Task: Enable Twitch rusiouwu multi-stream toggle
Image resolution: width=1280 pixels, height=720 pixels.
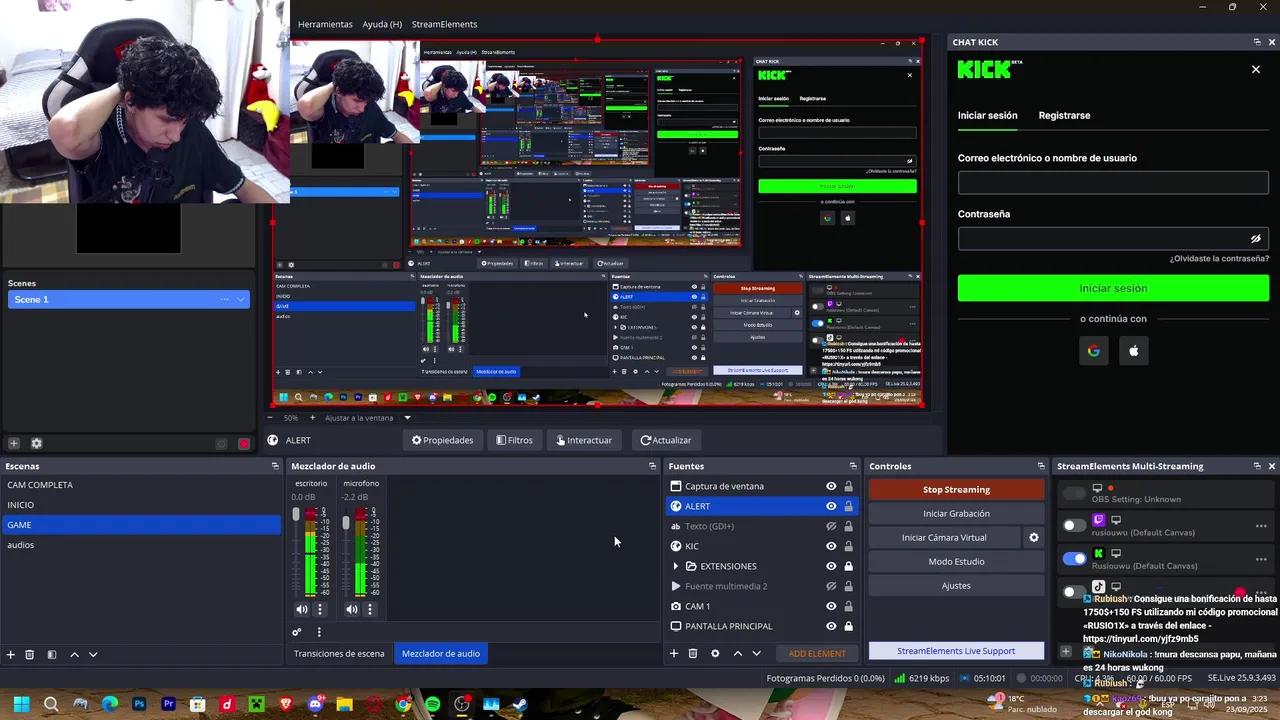Action: tap(1074, 525)
